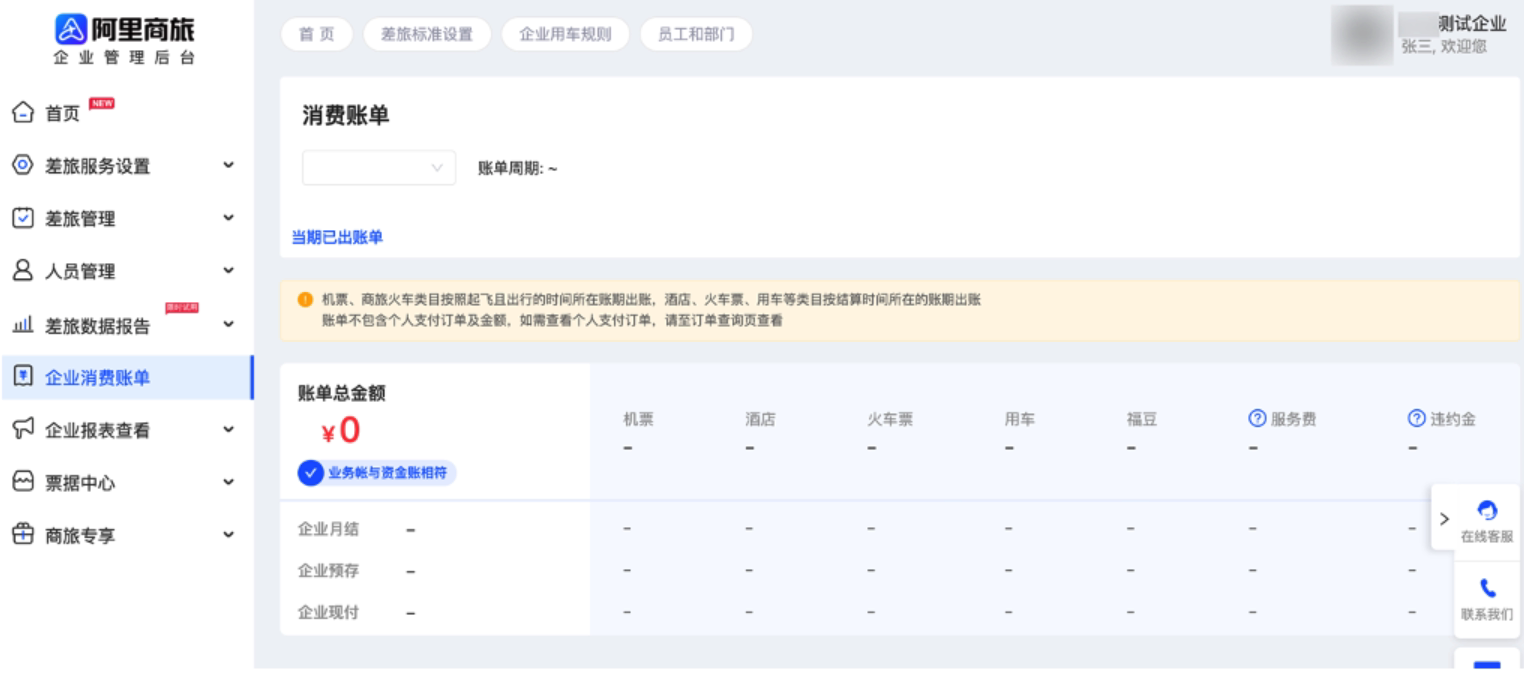Switch to the 差旅标准设置 tab
Image resolution: width=1524 pixels, height=678 pixels.
[427, 34]
